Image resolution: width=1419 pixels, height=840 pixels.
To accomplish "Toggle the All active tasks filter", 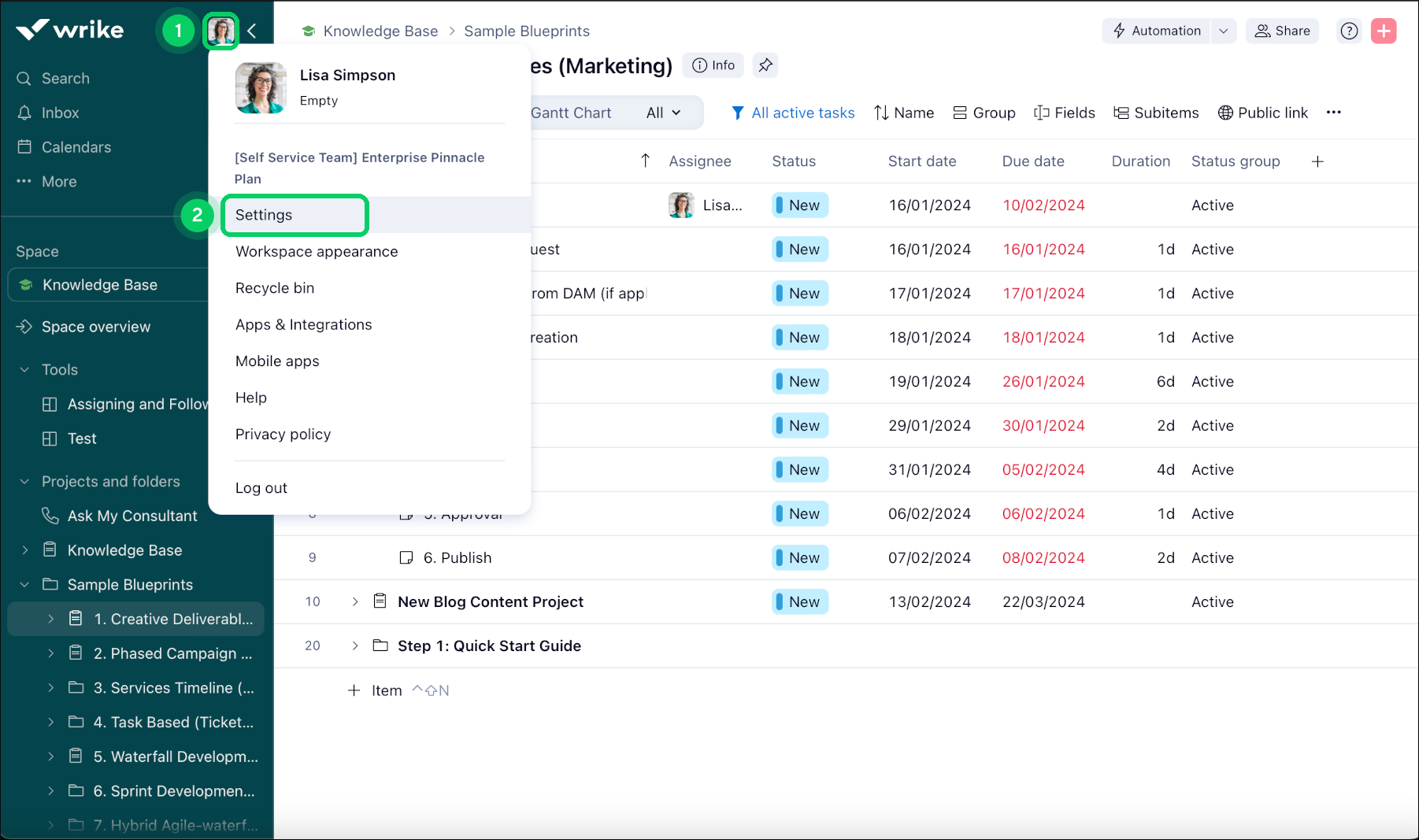I will 793,113.
